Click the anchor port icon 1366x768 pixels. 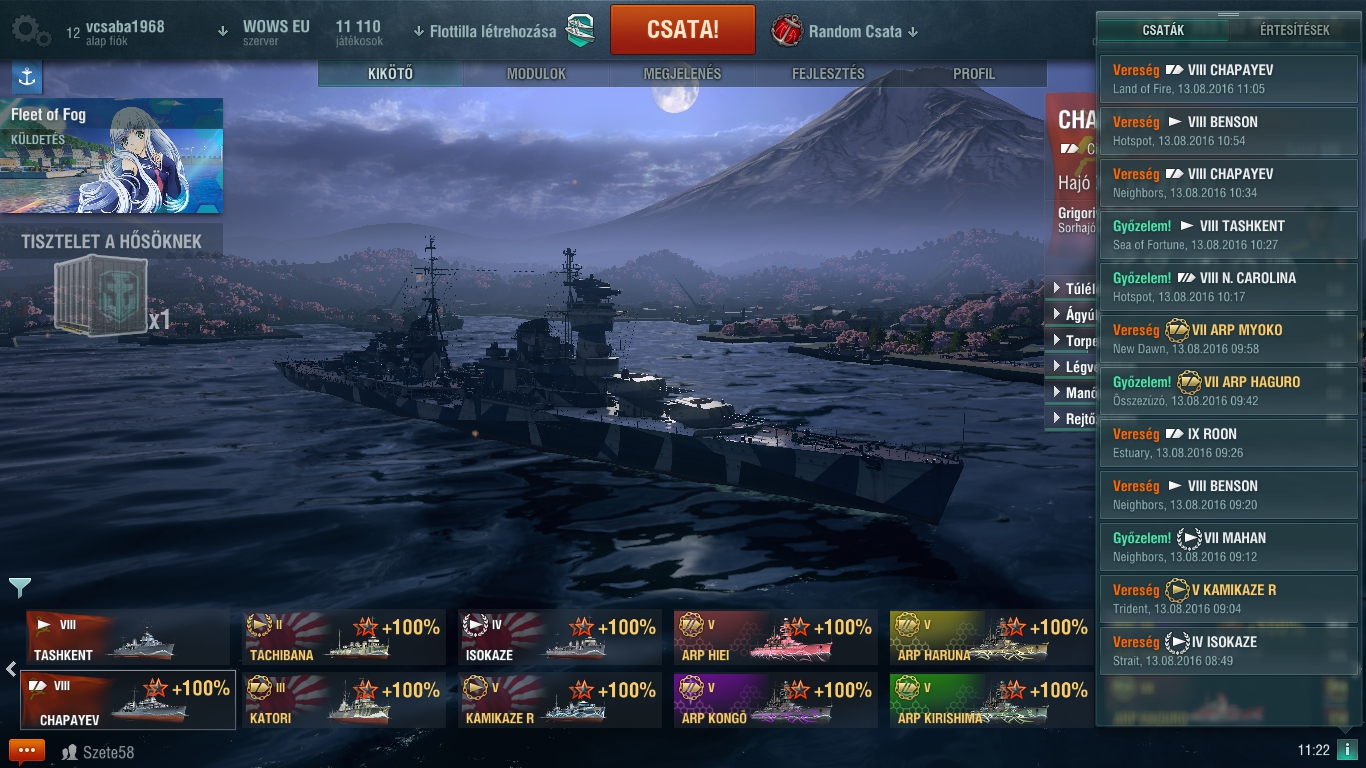pyautogui.click(x=26, y=77)
